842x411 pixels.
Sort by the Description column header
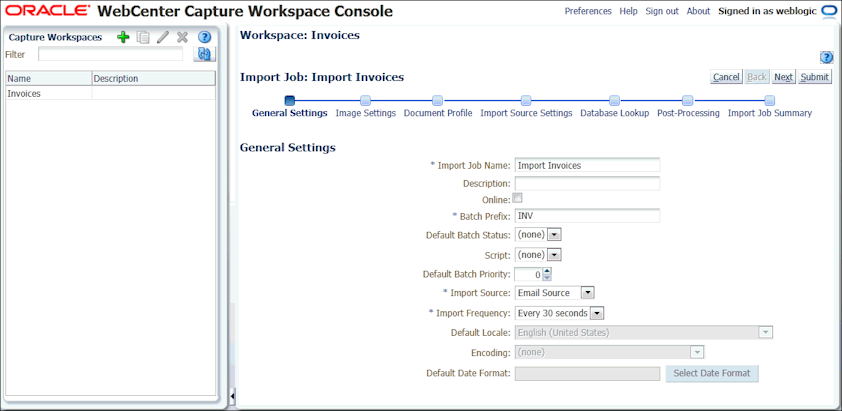click(154, 78)
